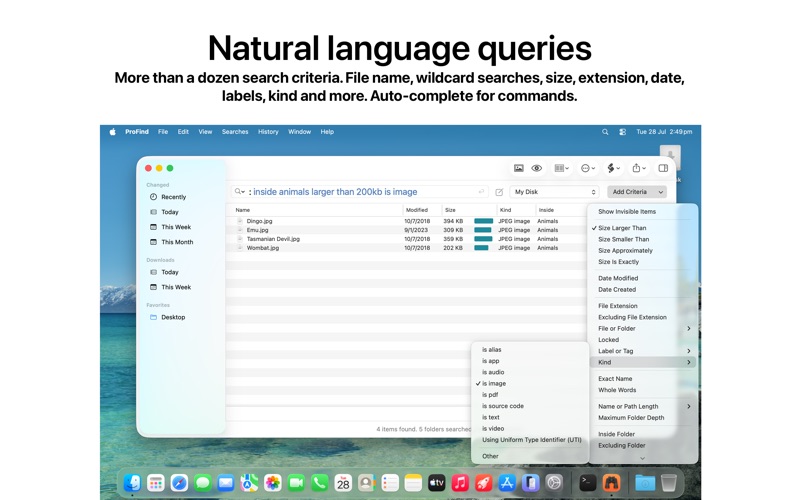Screen dimensions: 800x500
Task: Open the Terminal icon in the Dock
Action: pos(588,482)
